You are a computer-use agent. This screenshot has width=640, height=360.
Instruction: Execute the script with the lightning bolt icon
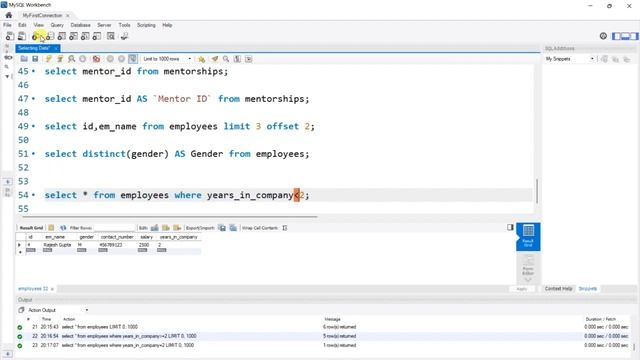tap(49, 59)
